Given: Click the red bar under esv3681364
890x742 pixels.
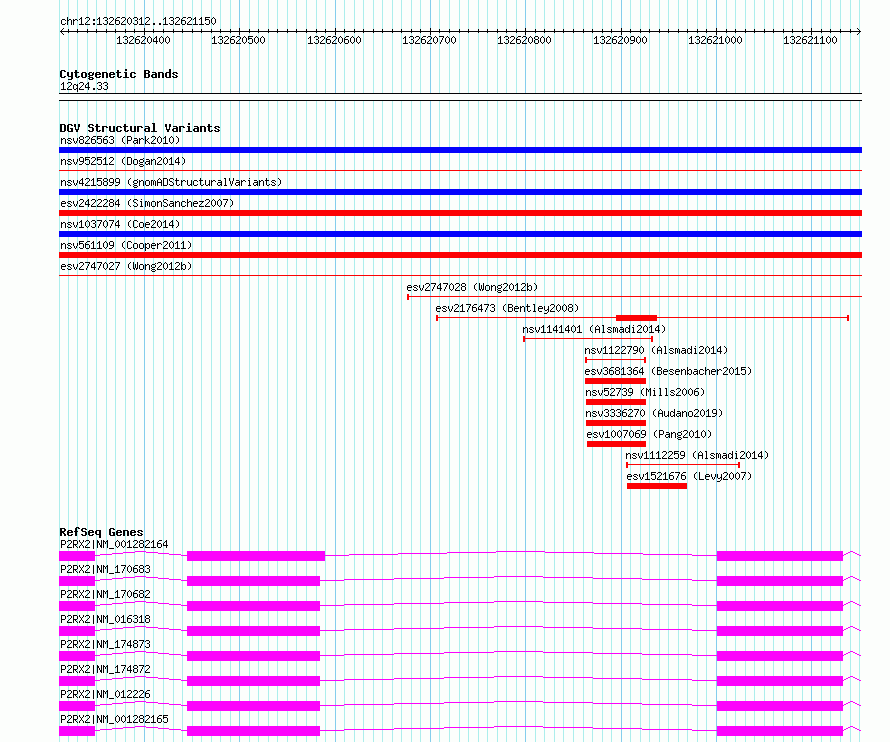Looking at the screenshot, I should click(x=615, y=382).
